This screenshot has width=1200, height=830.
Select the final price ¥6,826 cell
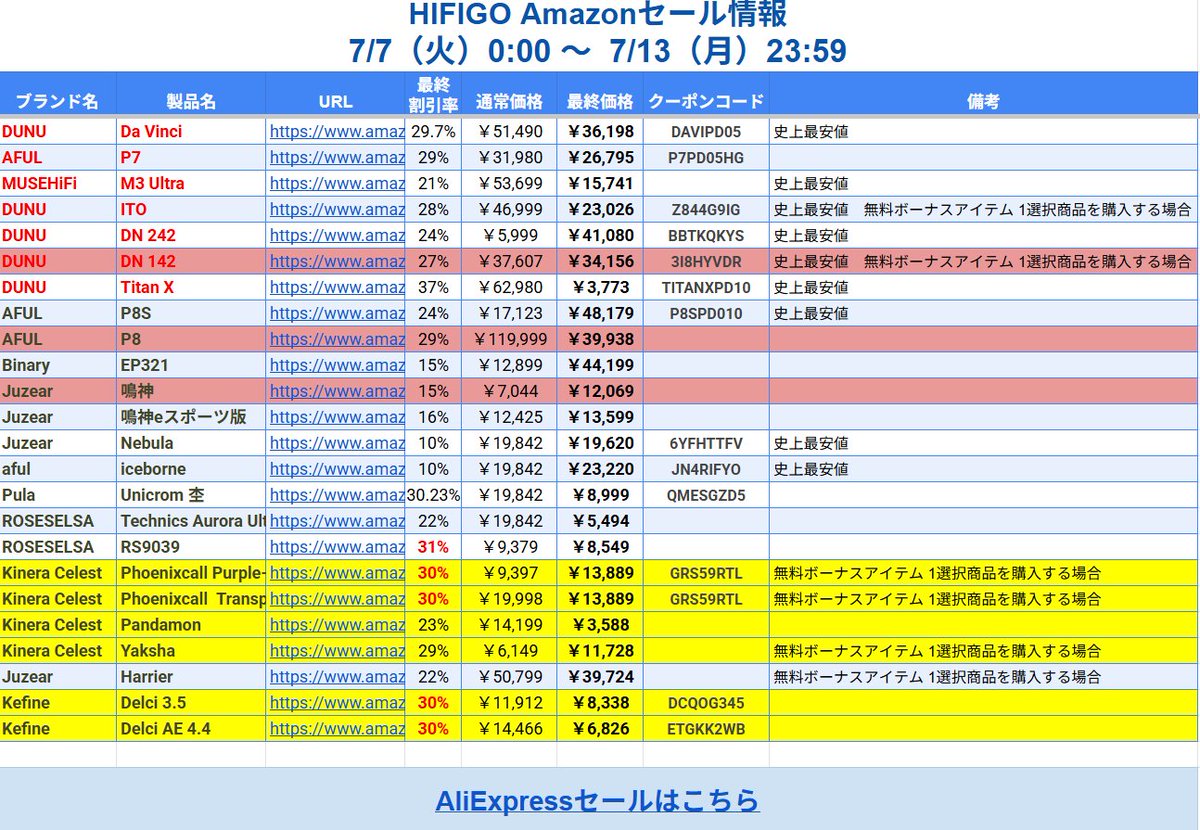point(600,729)
